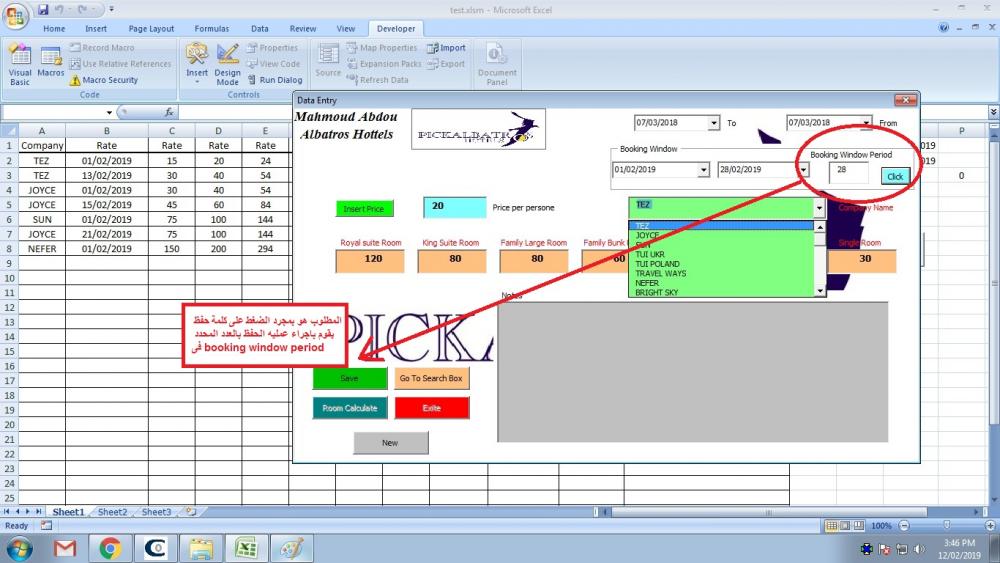Image resolution: width=1000 pixels, height=563 pixels.
Task: Click the Room Calculate button
Action: point(349,408)
